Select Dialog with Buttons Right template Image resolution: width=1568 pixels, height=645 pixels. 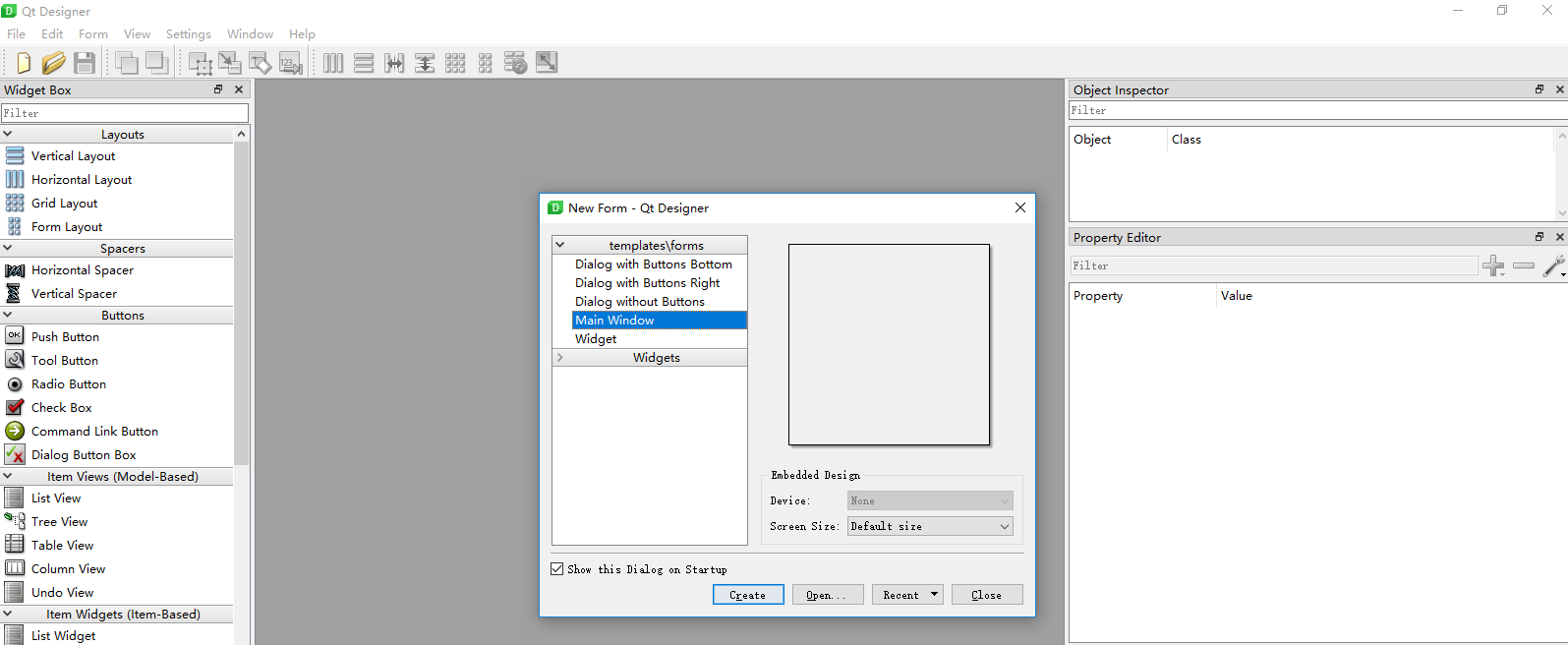tap(648, 282)
